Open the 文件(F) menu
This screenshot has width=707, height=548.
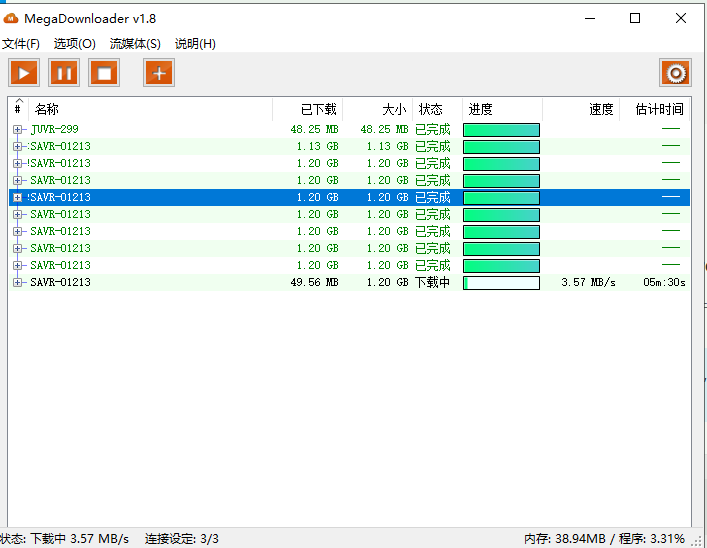21,44
